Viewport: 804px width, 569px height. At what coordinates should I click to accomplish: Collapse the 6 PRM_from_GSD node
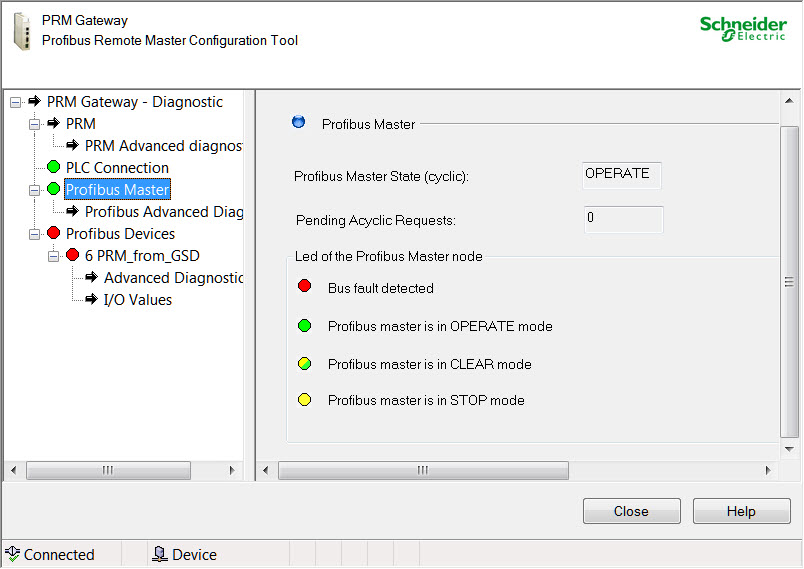click(53, 256)
